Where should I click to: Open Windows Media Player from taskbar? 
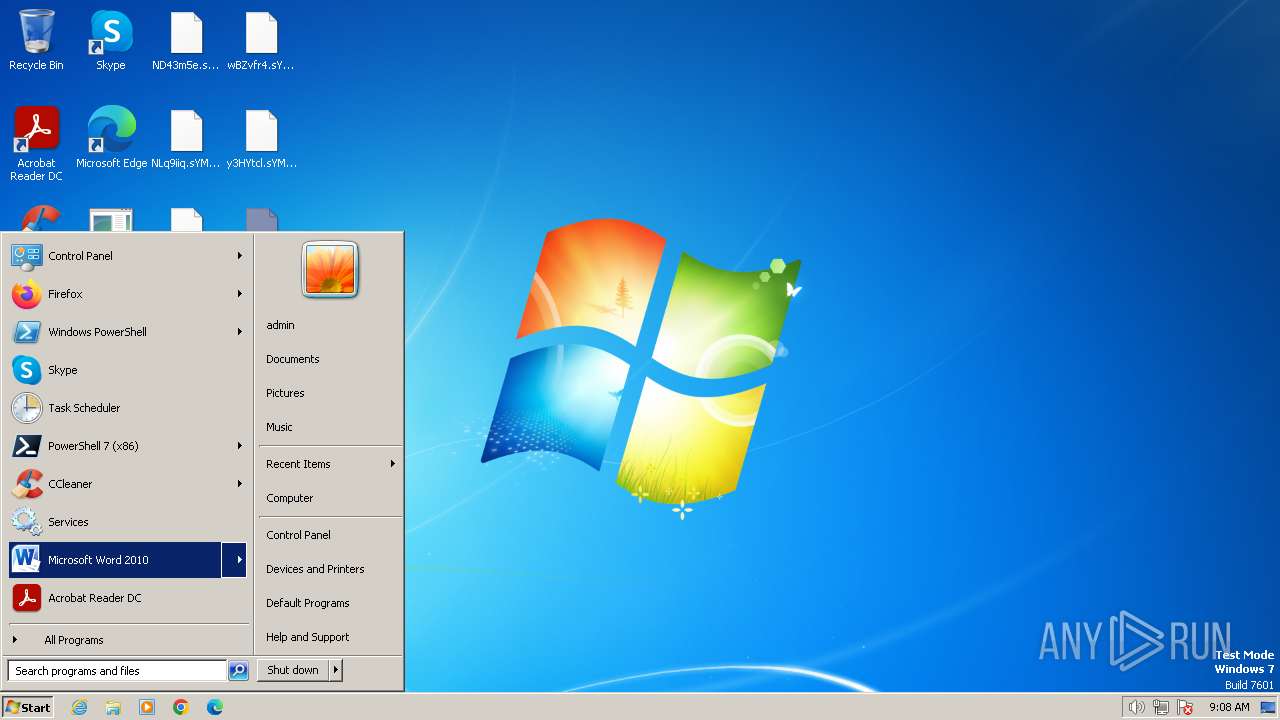147,707
